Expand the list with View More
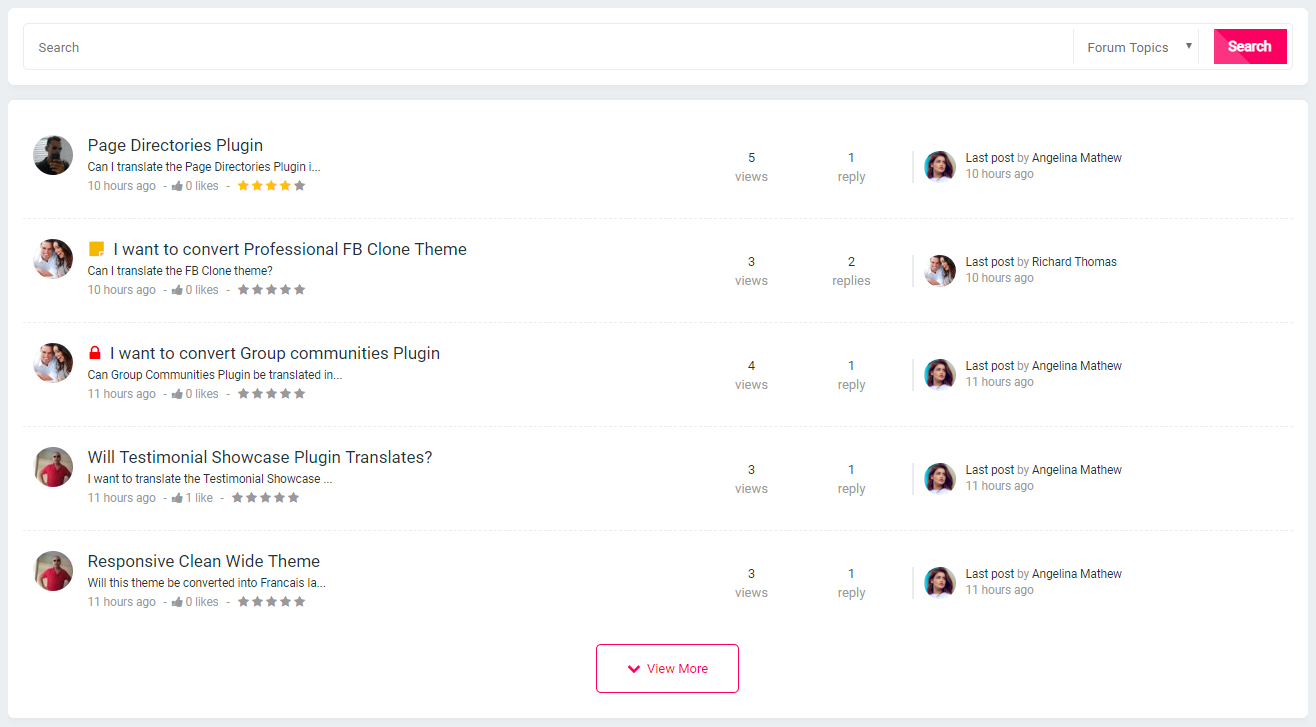 [667, 668]
